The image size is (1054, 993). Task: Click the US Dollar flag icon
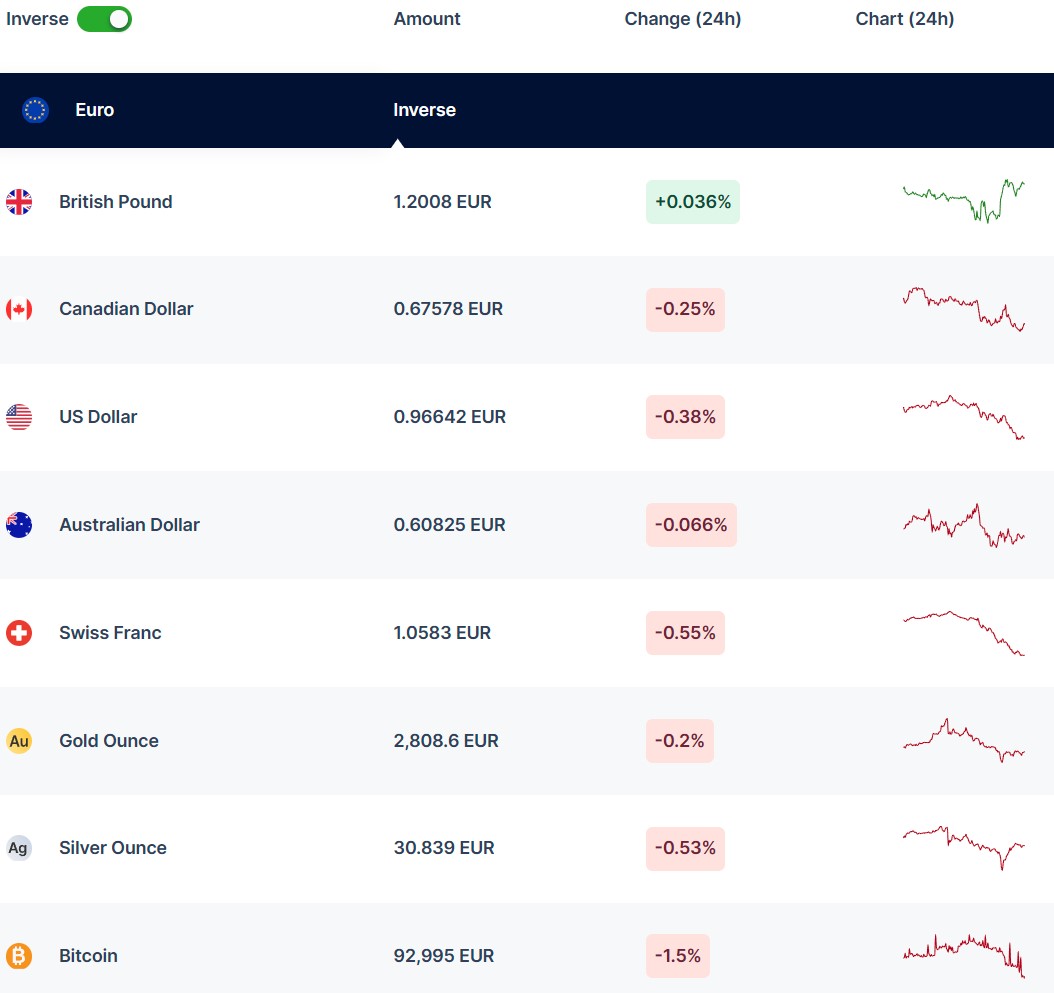click(19, 417)
